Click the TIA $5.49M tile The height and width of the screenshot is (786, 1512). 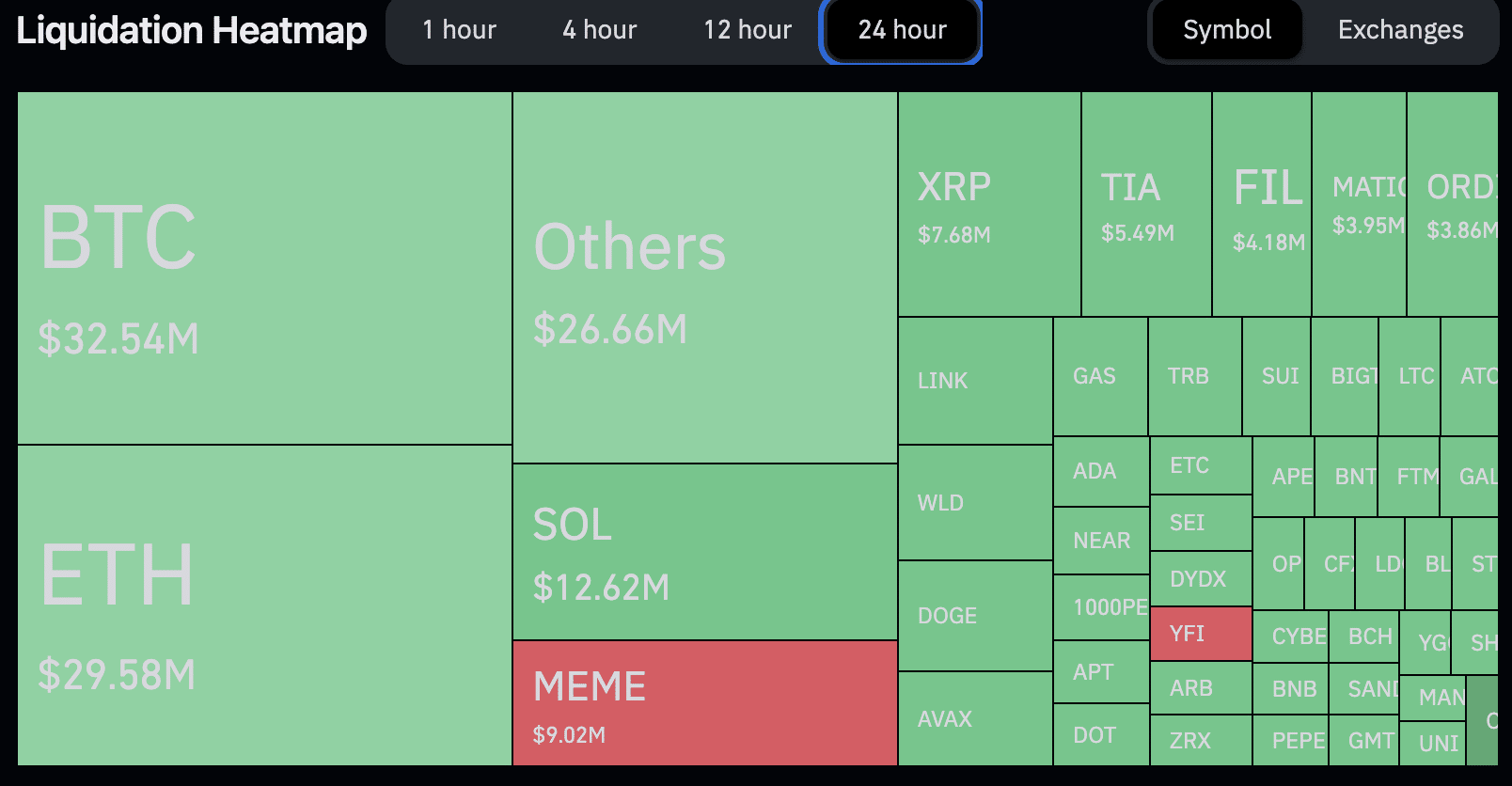pyautogui.click(x=1146, y=204)
